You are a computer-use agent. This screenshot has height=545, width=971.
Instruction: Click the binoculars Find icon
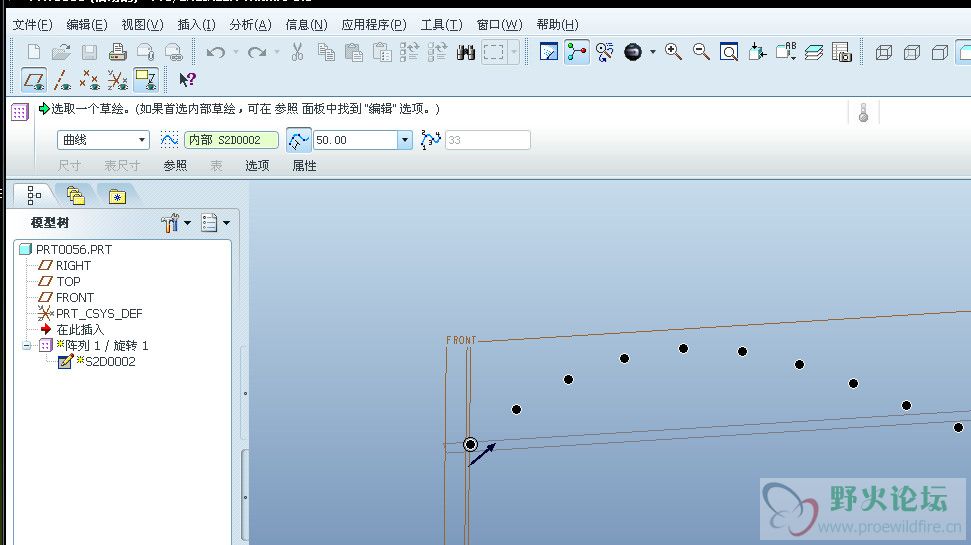point(466,52)
